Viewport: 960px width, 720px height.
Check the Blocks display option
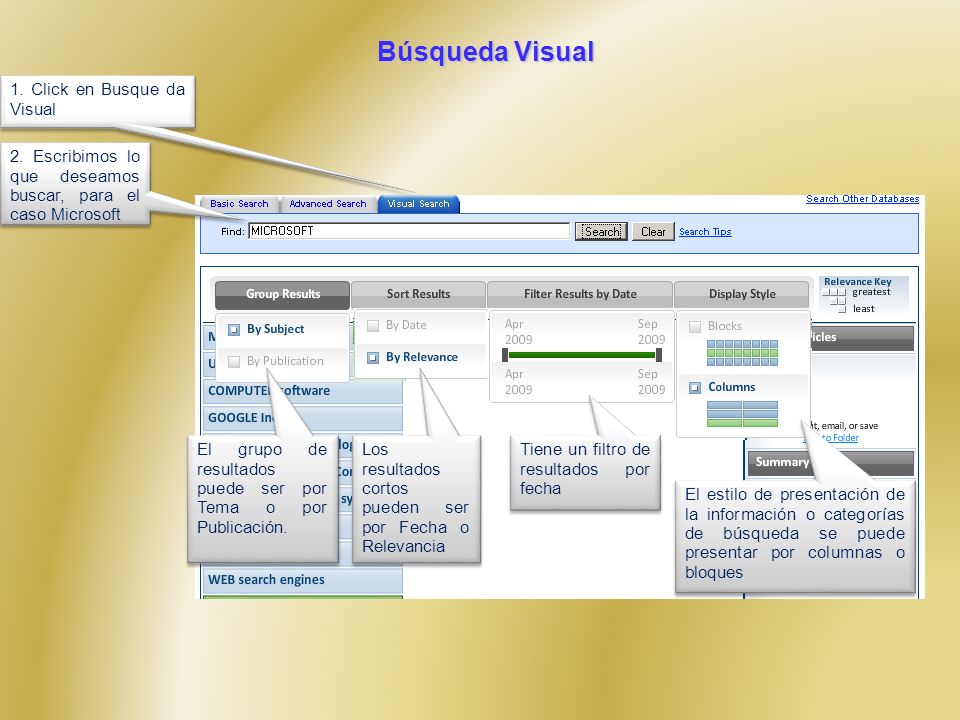695,326
